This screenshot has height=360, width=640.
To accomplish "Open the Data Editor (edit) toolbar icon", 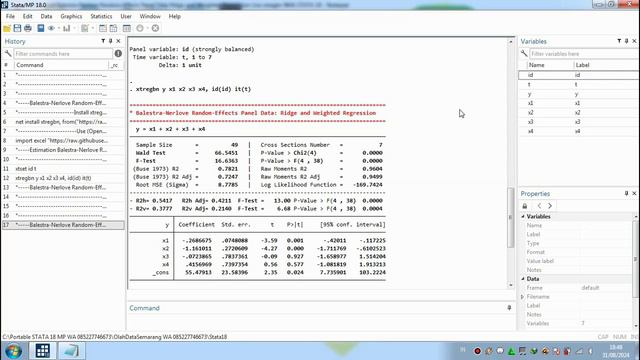I will pos(102,28).
